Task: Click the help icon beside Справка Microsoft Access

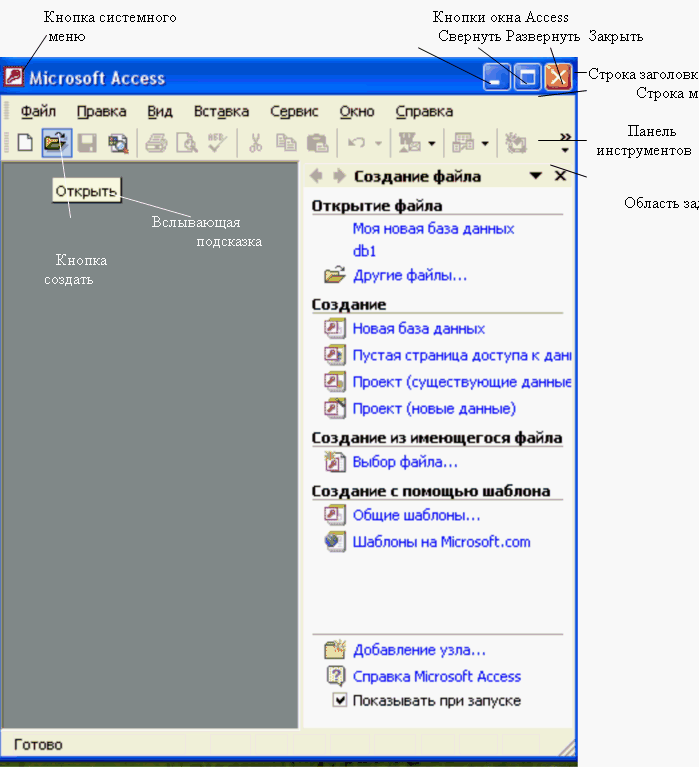Action: coord(336,676)
